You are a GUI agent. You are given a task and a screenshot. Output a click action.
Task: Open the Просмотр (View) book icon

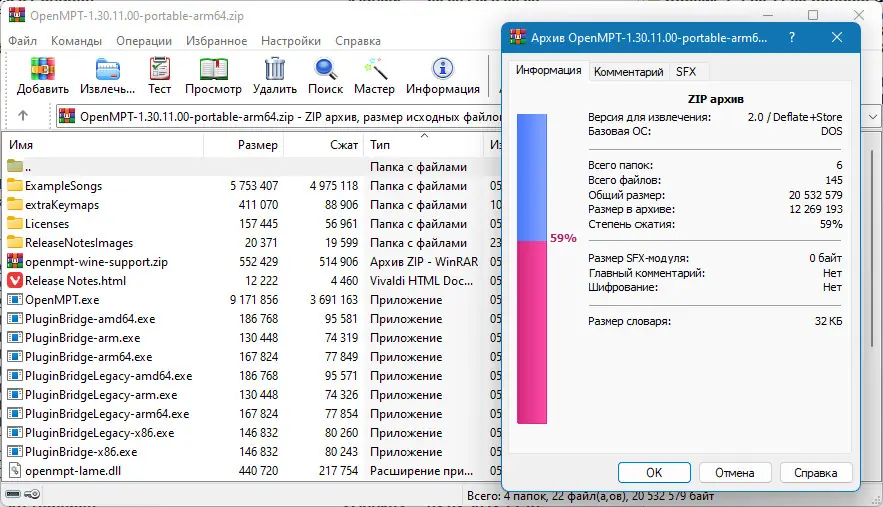[213, 69]
